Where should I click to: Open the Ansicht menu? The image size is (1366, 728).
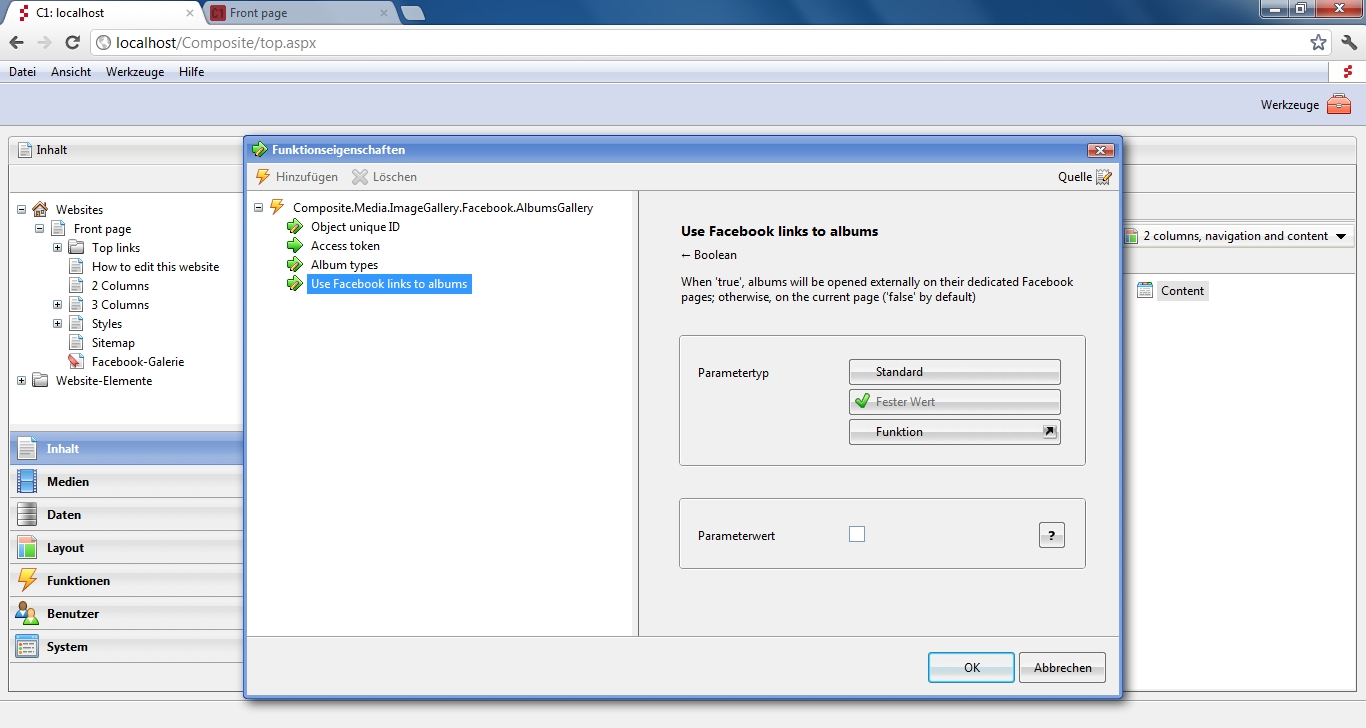(x=71, y=72)
